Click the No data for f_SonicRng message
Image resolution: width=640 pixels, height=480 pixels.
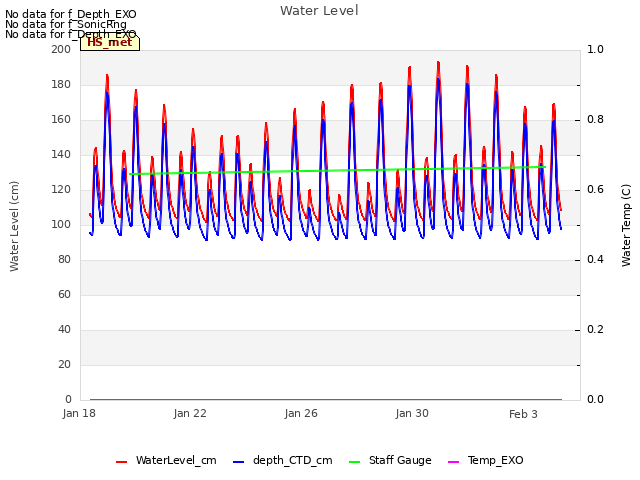tap(66, 24)
